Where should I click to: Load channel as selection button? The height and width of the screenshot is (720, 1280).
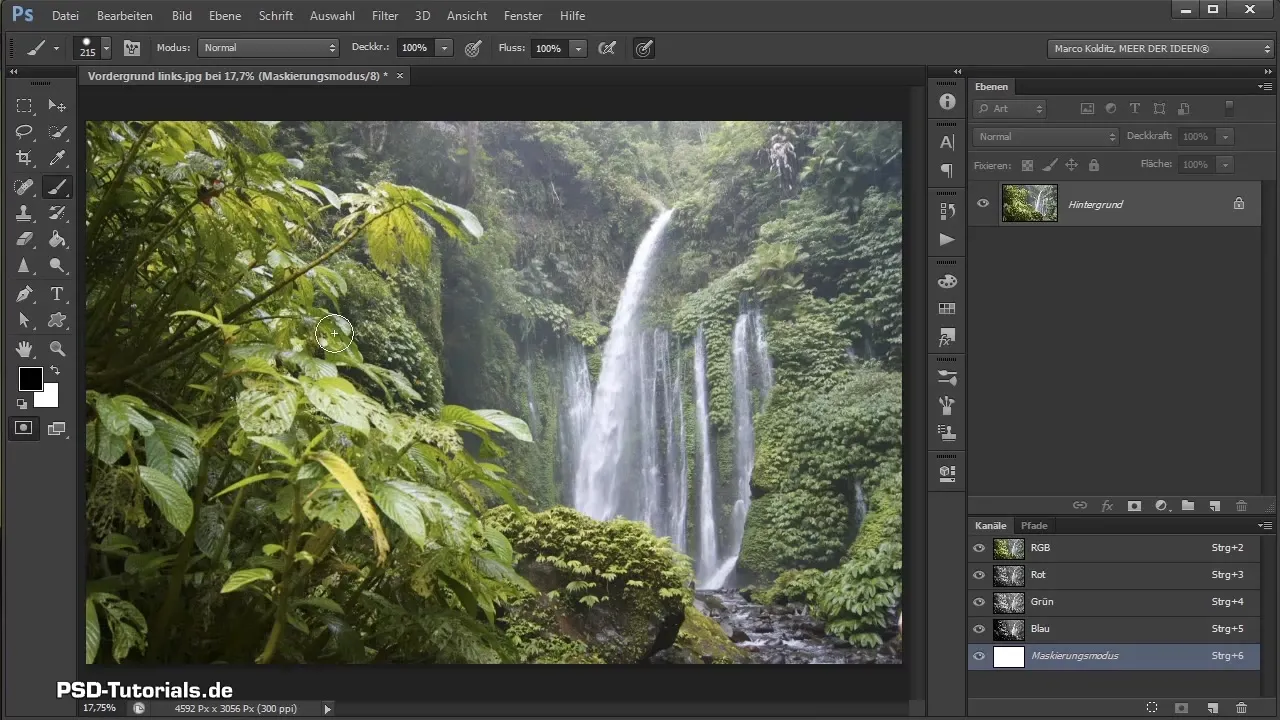[1151, 707]
